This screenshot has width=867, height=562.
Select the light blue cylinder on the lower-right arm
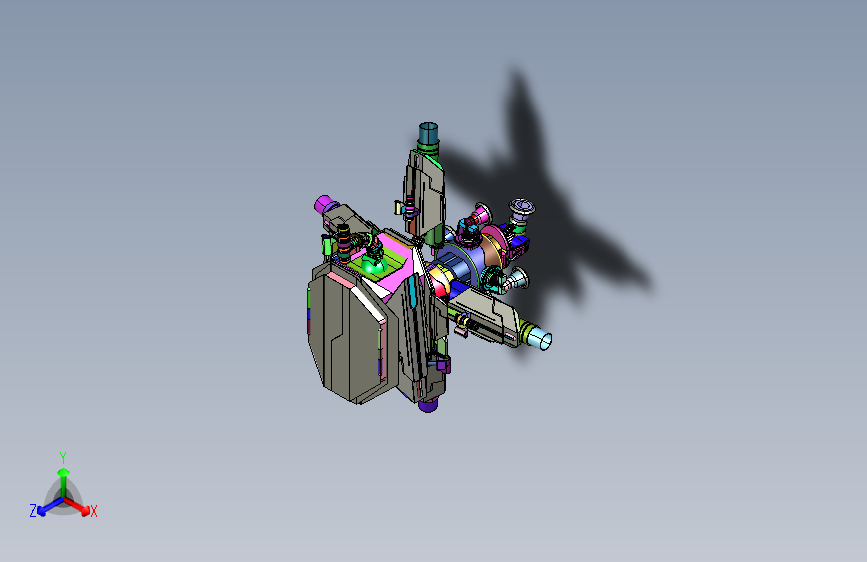pyautogui.click(x=538, y=337)
